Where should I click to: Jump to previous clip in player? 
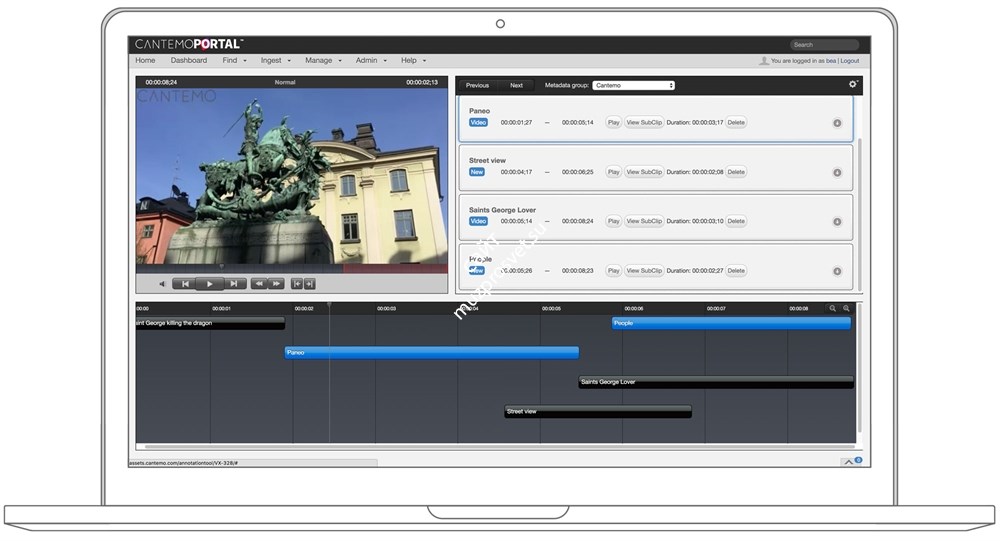pos(185,284)
